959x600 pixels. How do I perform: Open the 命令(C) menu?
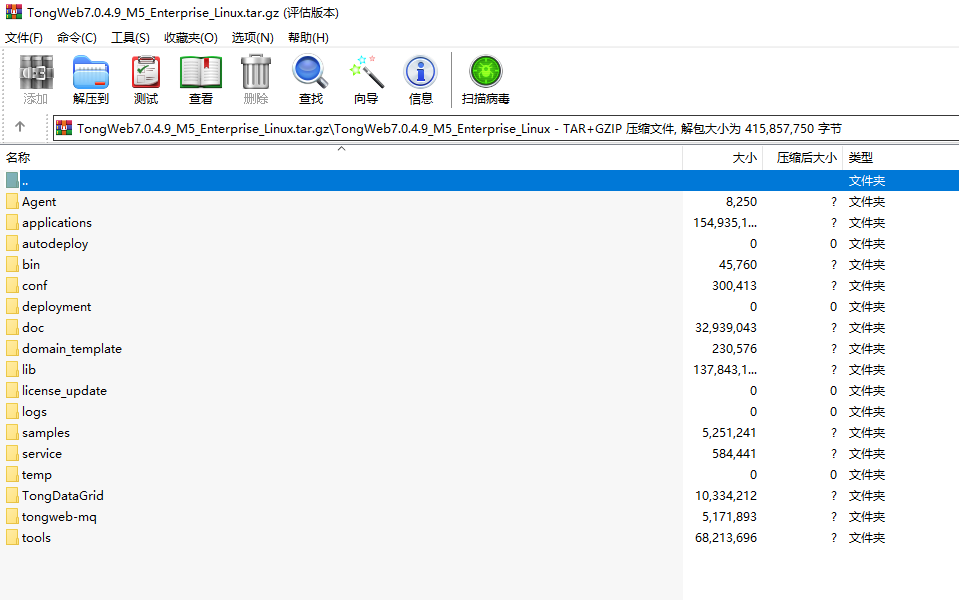click(x=76, y=38)
